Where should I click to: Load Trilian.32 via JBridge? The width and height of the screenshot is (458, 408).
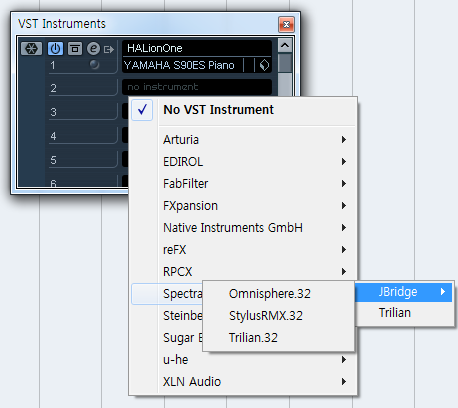[x=278, y=338]
